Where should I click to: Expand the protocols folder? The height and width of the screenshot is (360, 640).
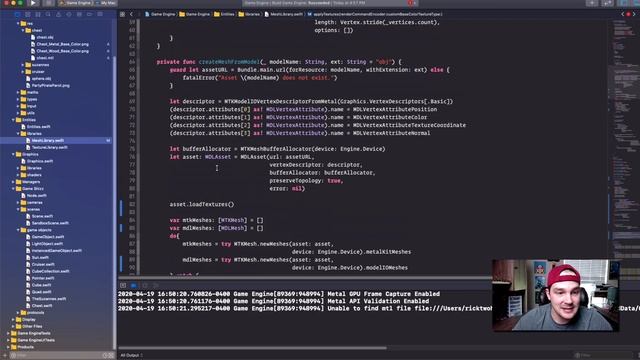point(18,313)
